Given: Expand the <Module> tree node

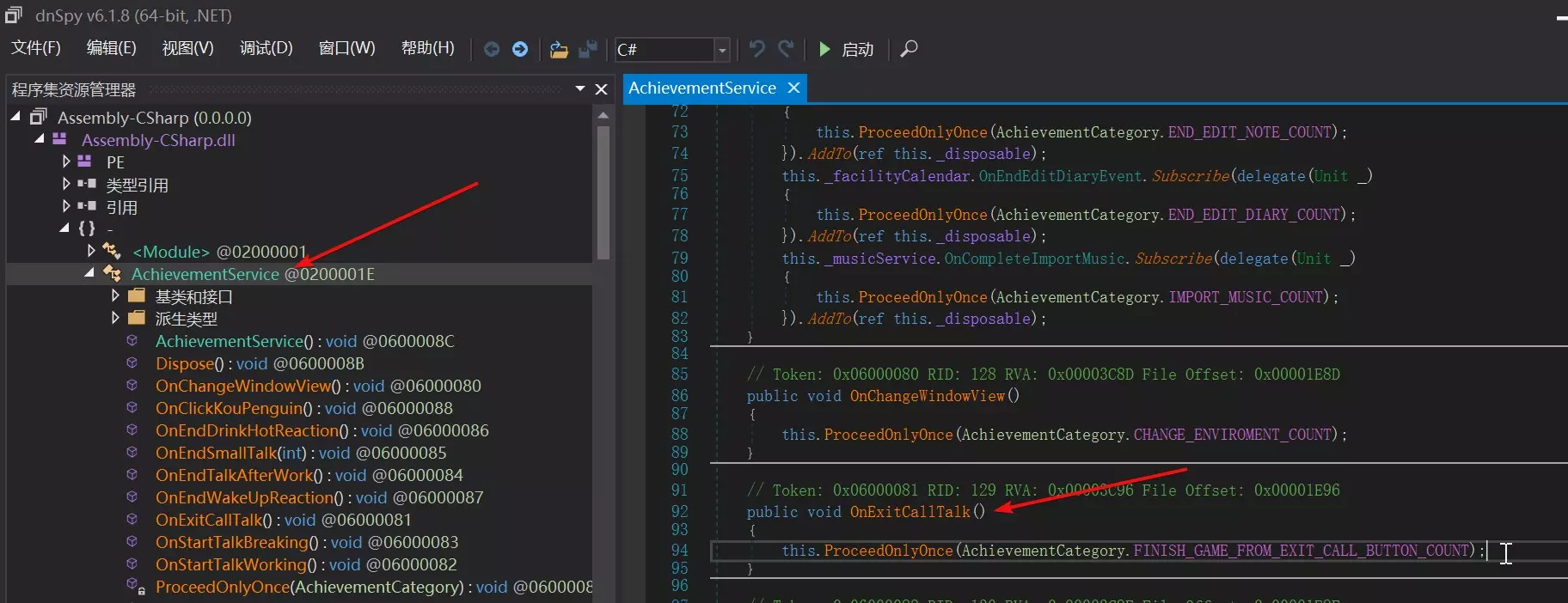Looking at the screenshot, I should [91, 251].
